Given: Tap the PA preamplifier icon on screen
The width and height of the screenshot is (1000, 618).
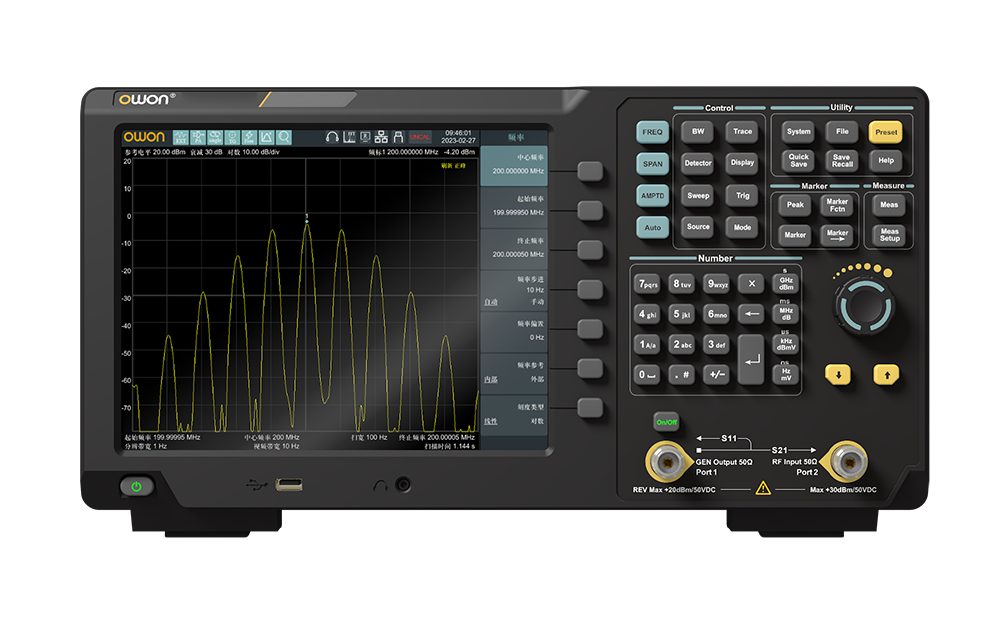Looking at the screenshot, I should (198, 137).
